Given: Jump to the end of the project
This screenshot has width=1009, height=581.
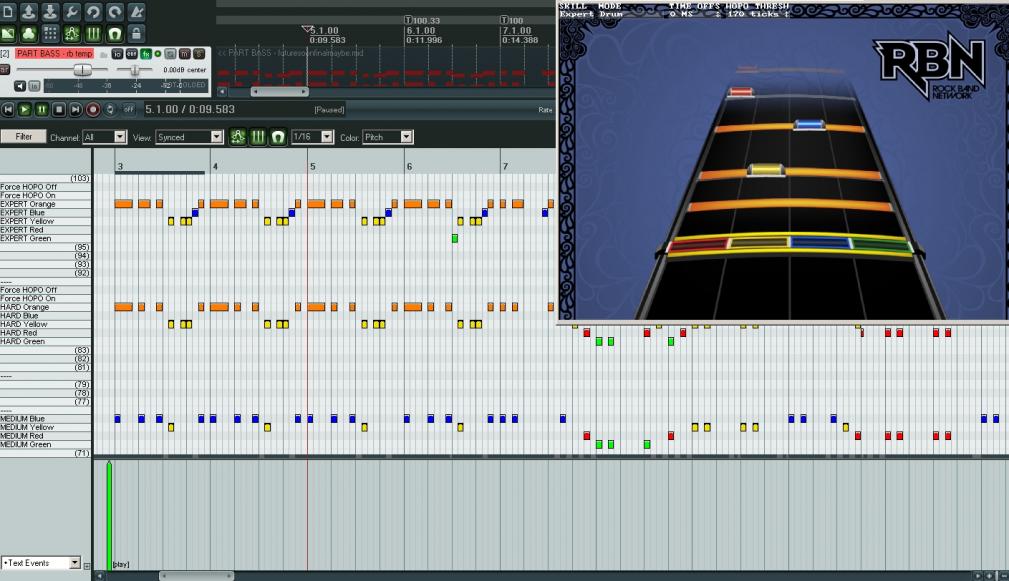Looking at the screenshot, I should 75,110.
